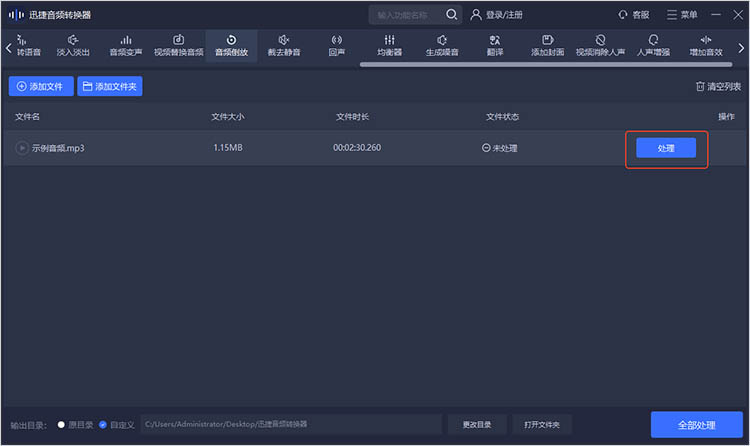
Task: Open 视频消除人声 vocal removal tool
Action: [600, 46]
